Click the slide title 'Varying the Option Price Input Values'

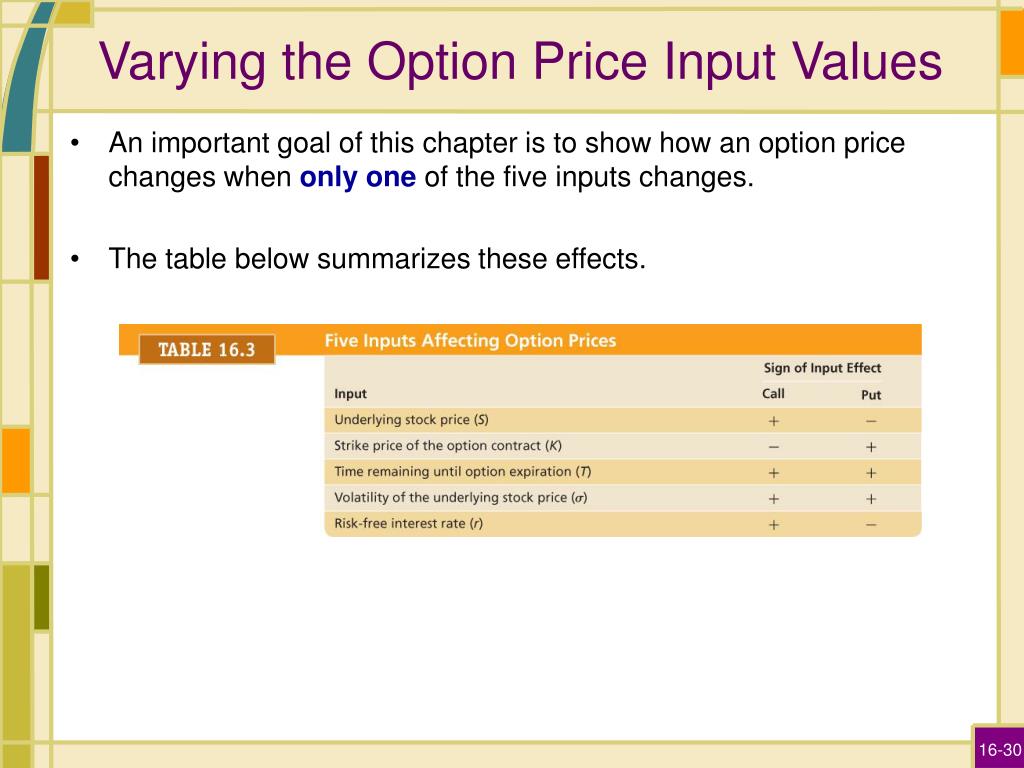tap(520, 63)
